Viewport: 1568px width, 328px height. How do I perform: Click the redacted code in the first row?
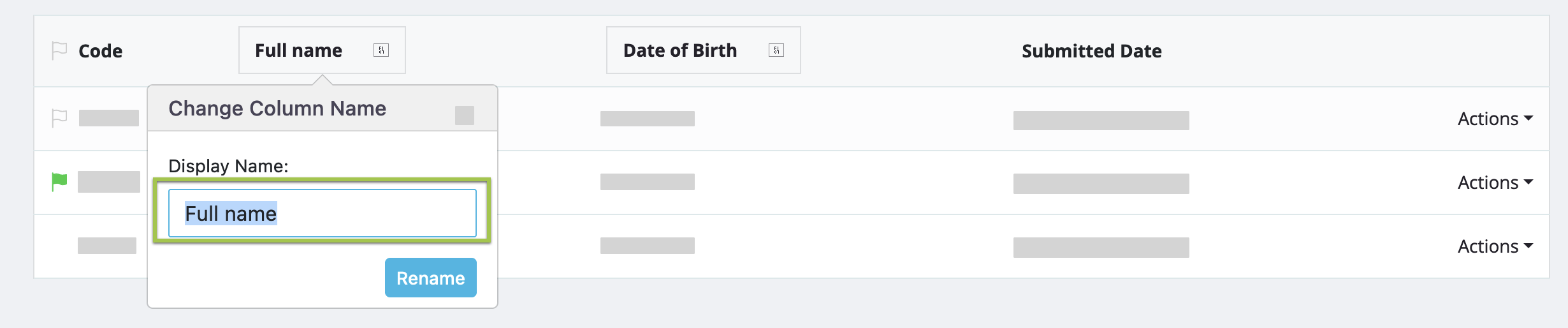pos(109,118)
